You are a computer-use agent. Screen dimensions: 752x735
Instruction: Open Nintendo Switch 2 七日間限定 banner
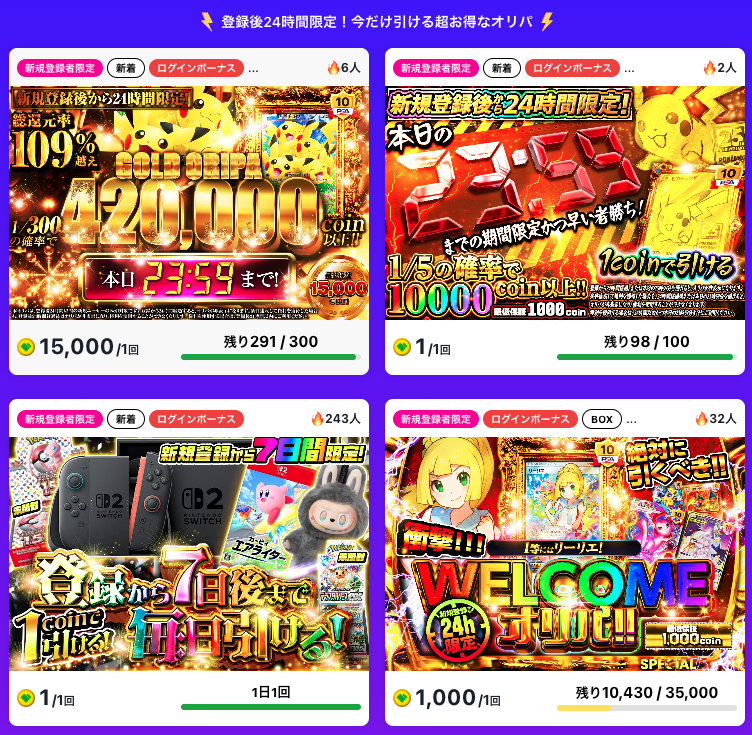pos(189,554)
